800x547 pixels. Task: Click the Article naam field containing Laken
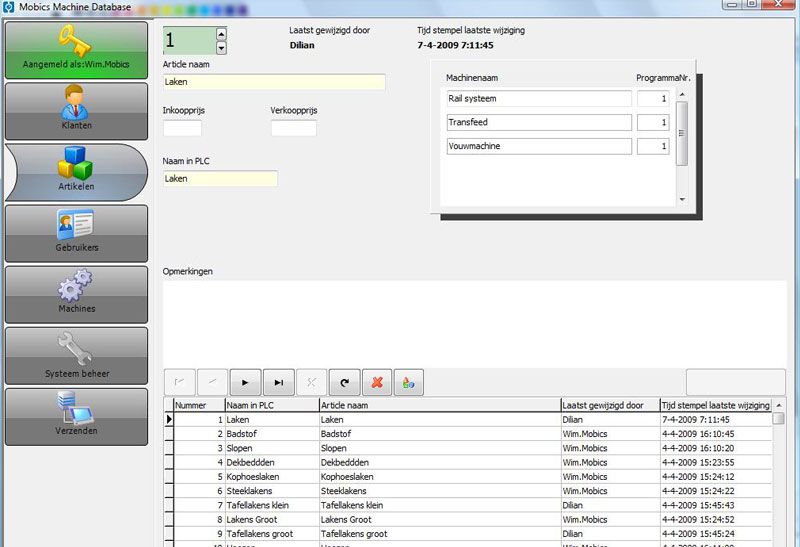tap(273, 82)
